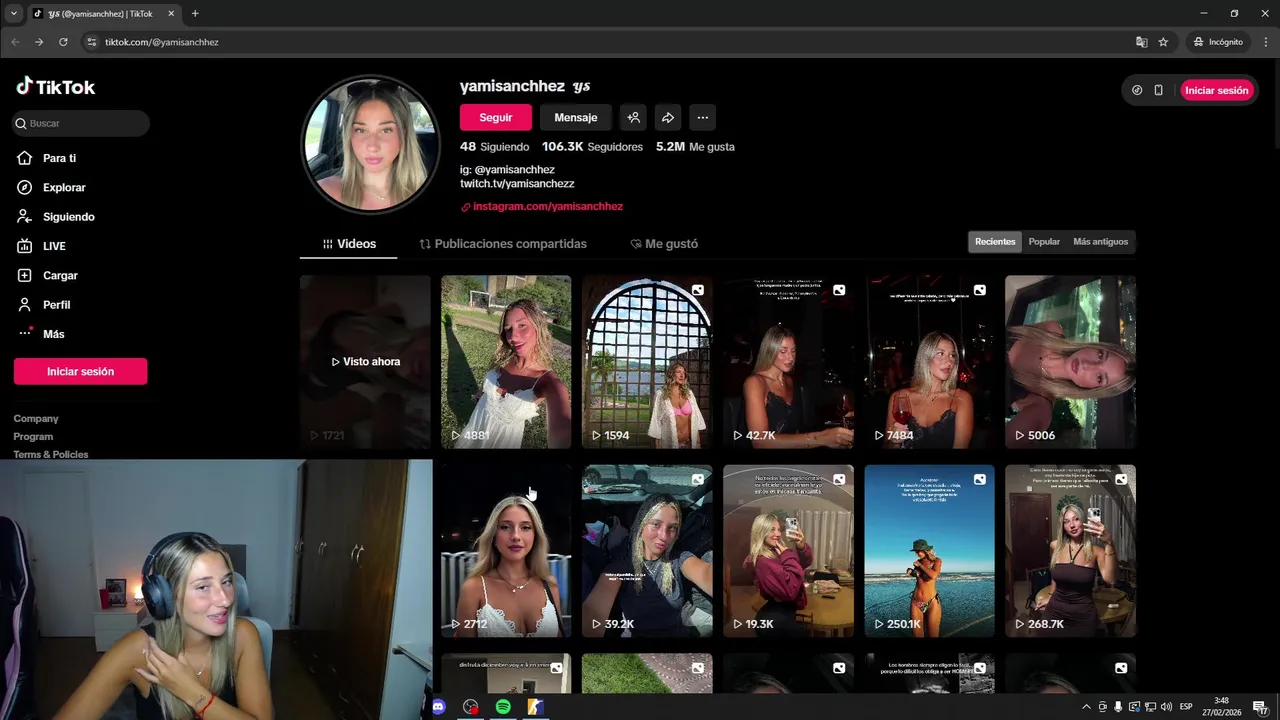Click the Buscar search field
This screenshot has width=1280, height=720.
[81, 123]
